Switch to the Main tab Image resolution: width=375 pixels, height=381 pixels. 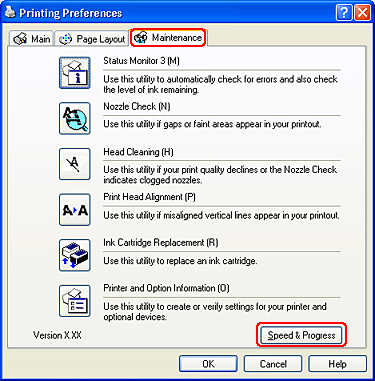(31, 39)
